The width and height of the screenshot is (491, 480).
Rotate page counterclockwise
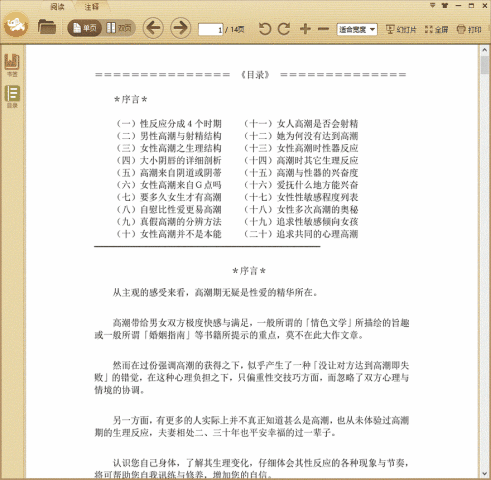pyautogui.click(x=265, y=29)
